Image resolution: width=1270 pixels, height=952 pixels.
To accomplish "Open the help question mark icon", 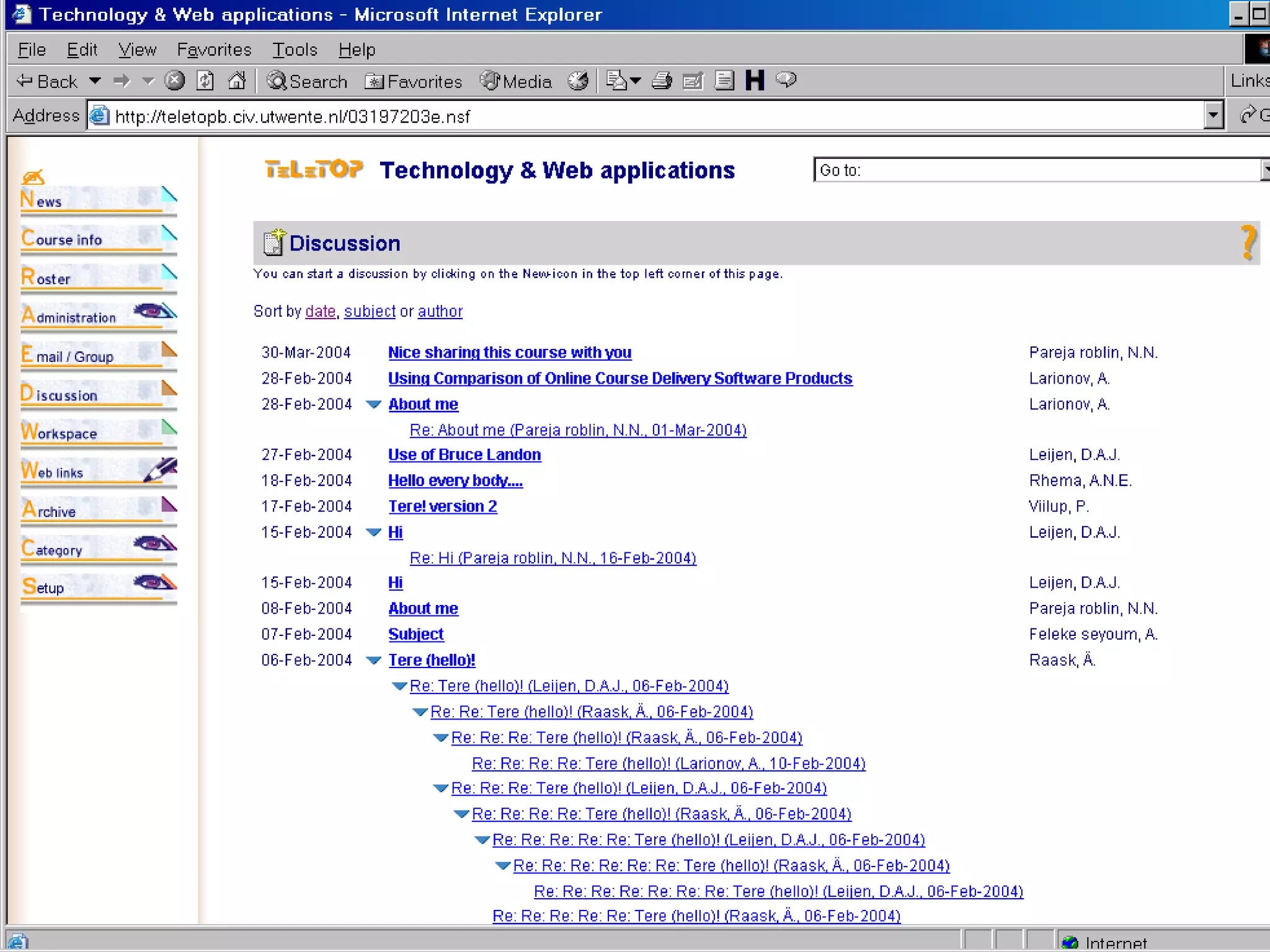I will tap(1248, 242).
